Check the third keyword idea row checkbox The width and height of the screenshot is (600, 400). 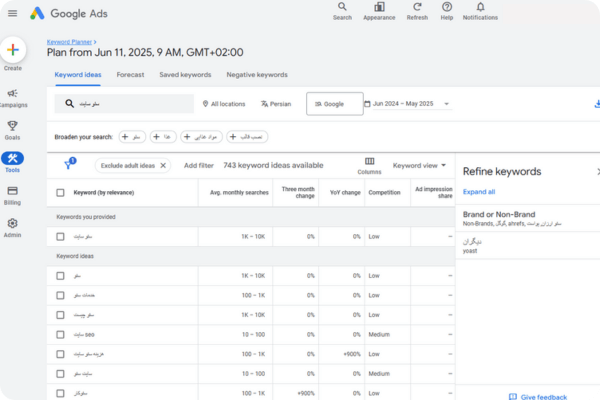60,315
